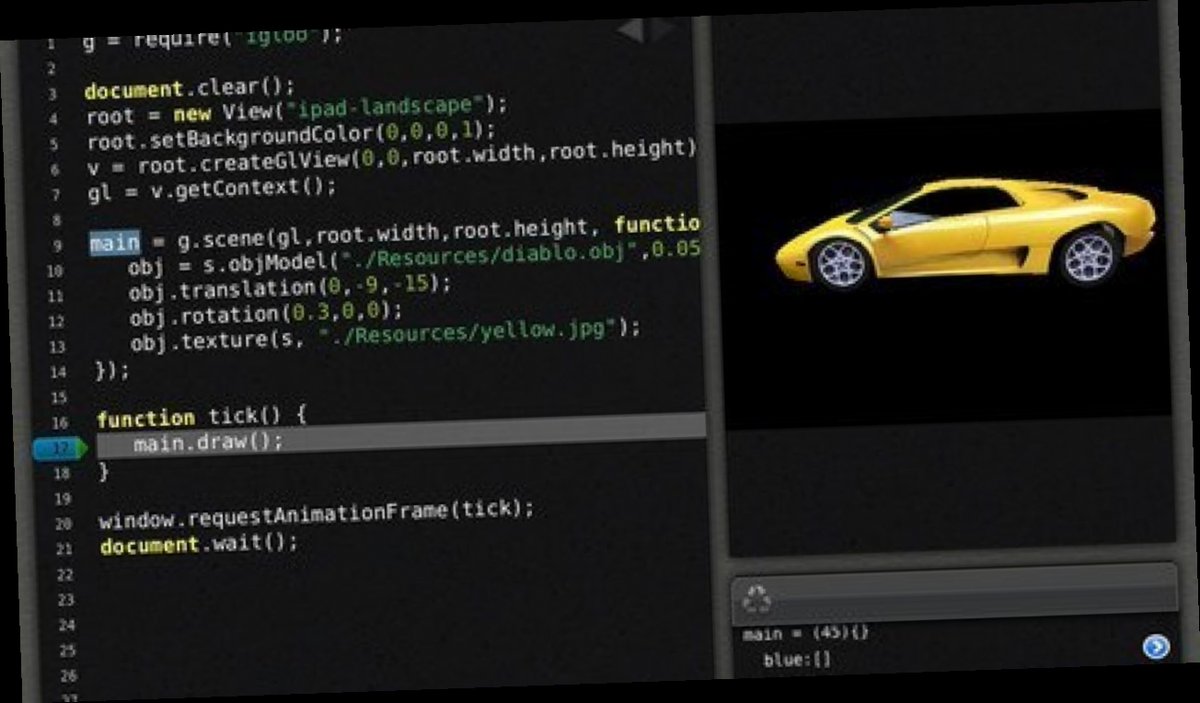The image size is (1200, 703).
Task: Clear the console using the recycle icon
Action: [757, 596]
